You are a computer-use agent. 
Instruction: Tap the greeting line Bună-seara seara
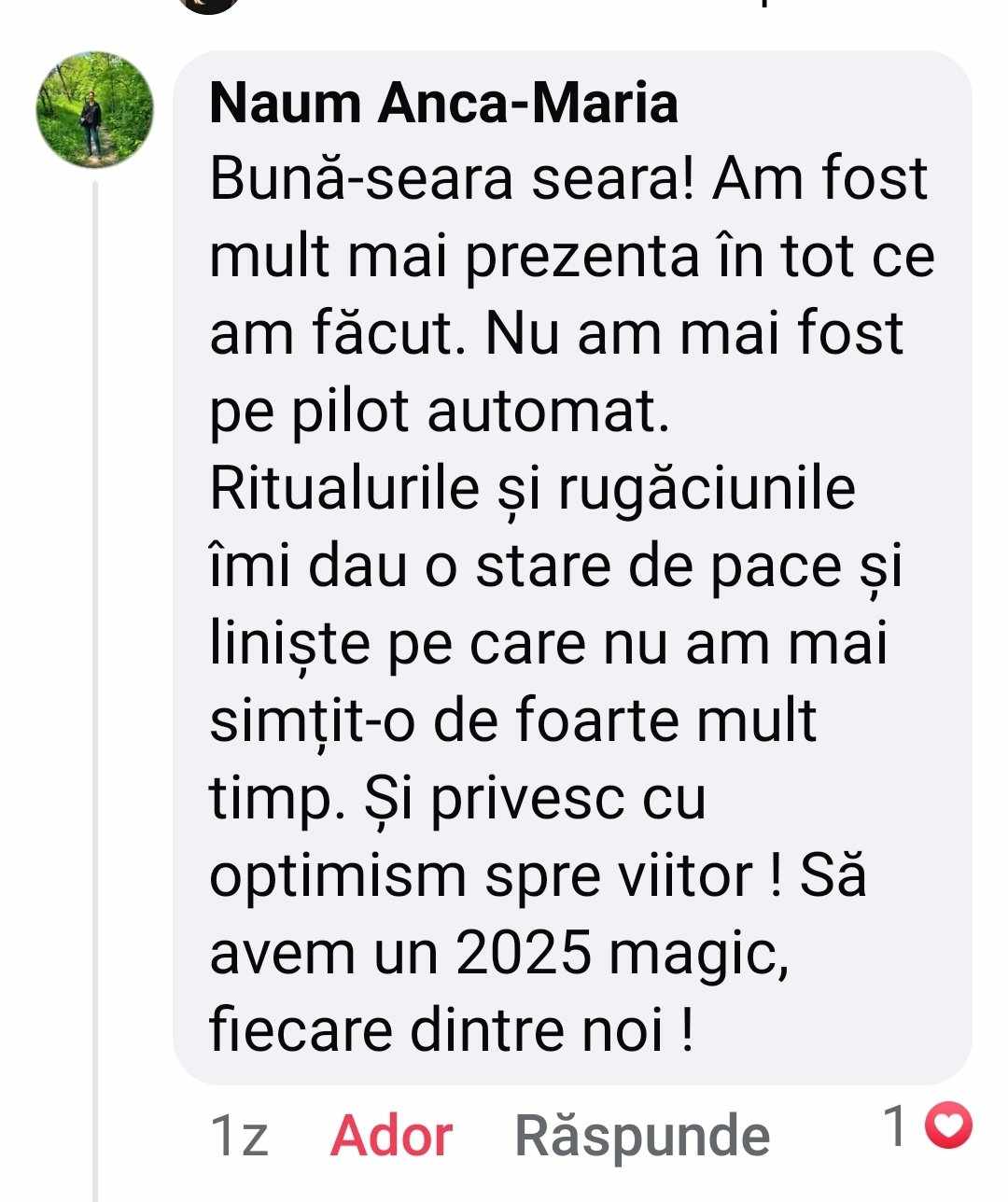453,178
